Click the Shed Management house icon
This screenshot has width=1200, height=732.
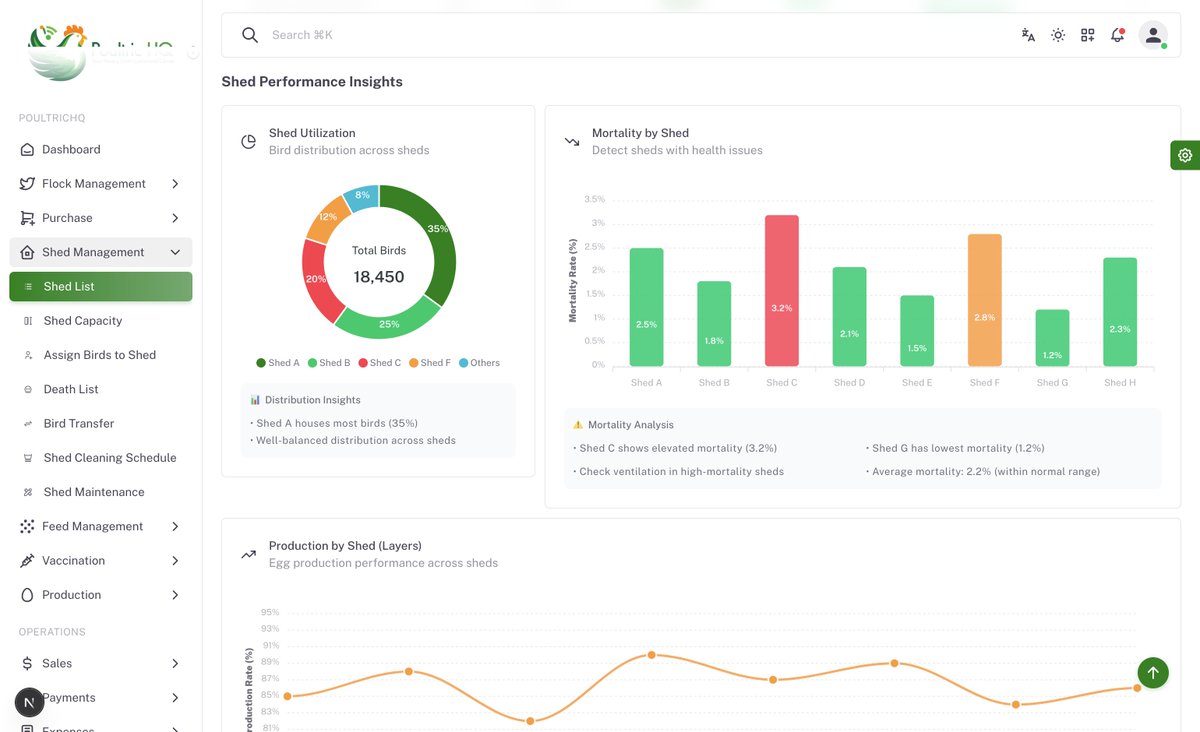click(x=27, y=252)
